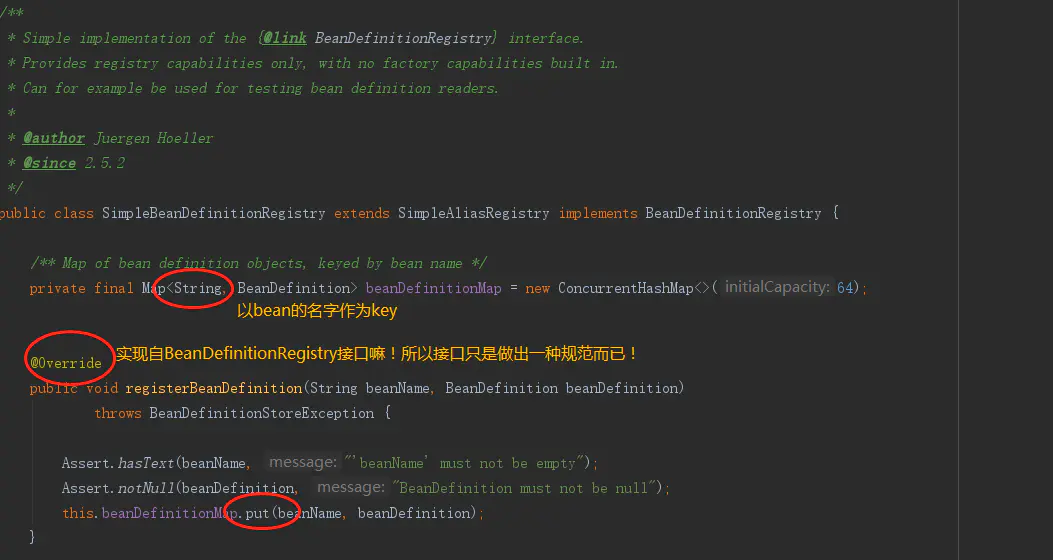1053x560 pixels.
Task: Click the Assert.hasText method call
Action: 118,463
